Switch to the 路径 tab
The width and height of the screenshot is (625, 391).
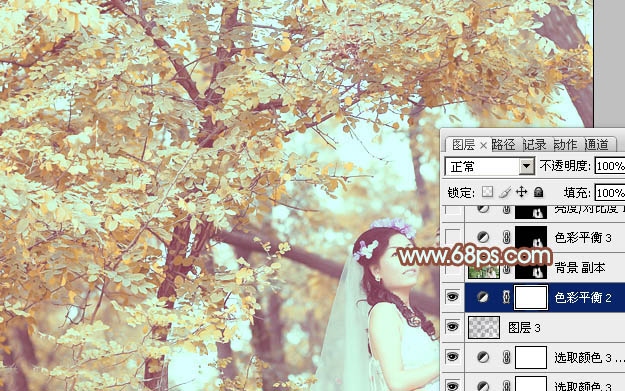click(x=504, y=144)
